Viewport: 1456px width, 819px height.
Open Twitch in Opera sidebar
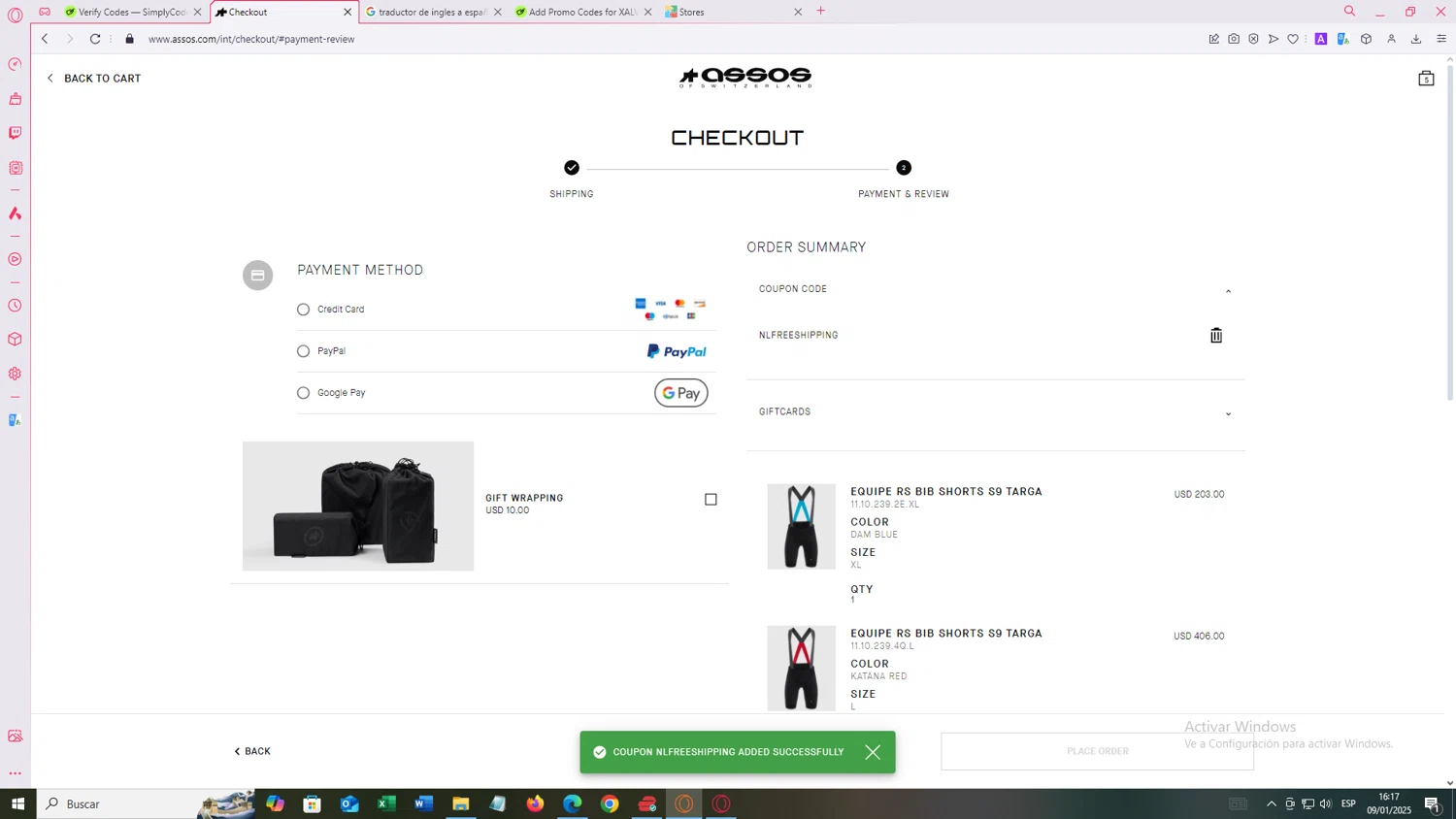pos(15,133)
